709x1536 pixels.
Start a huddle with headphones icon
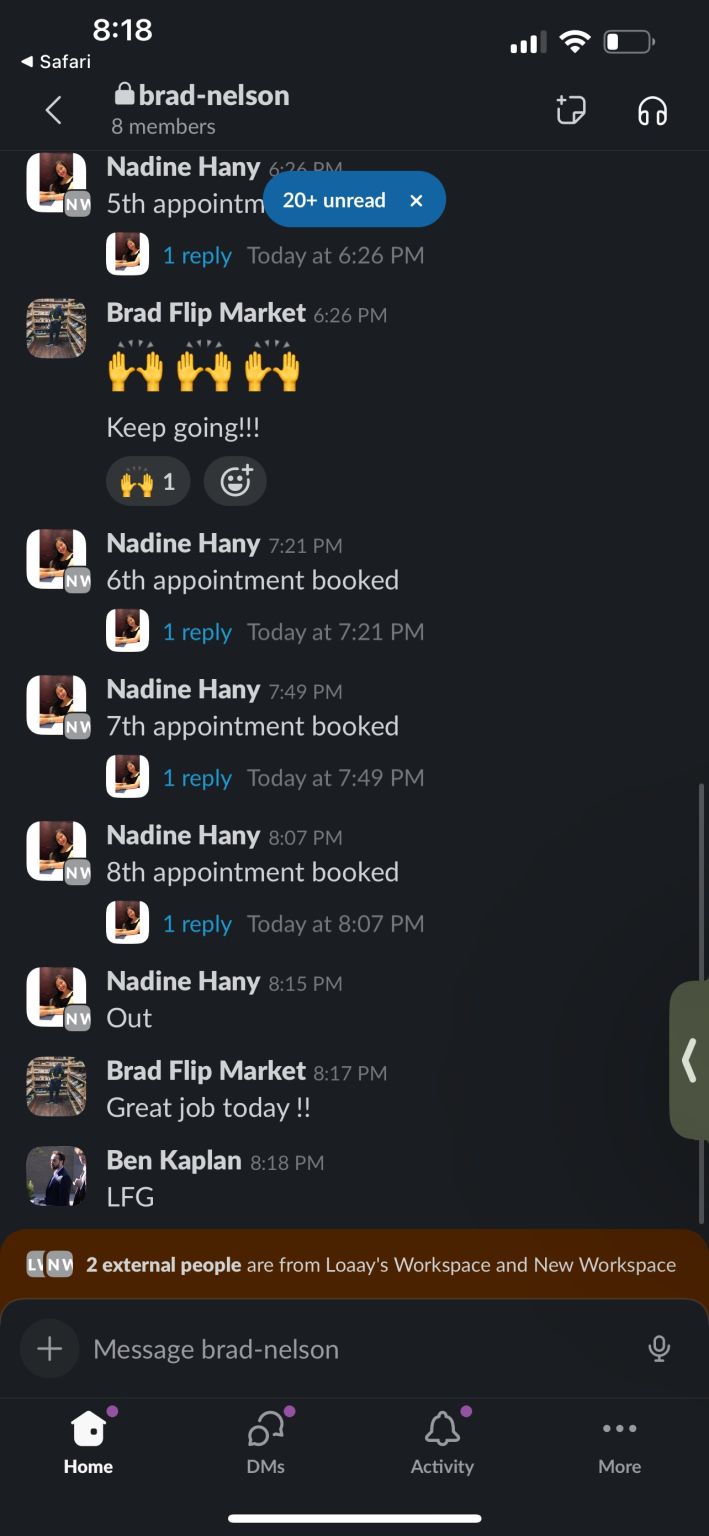point(652,111)
